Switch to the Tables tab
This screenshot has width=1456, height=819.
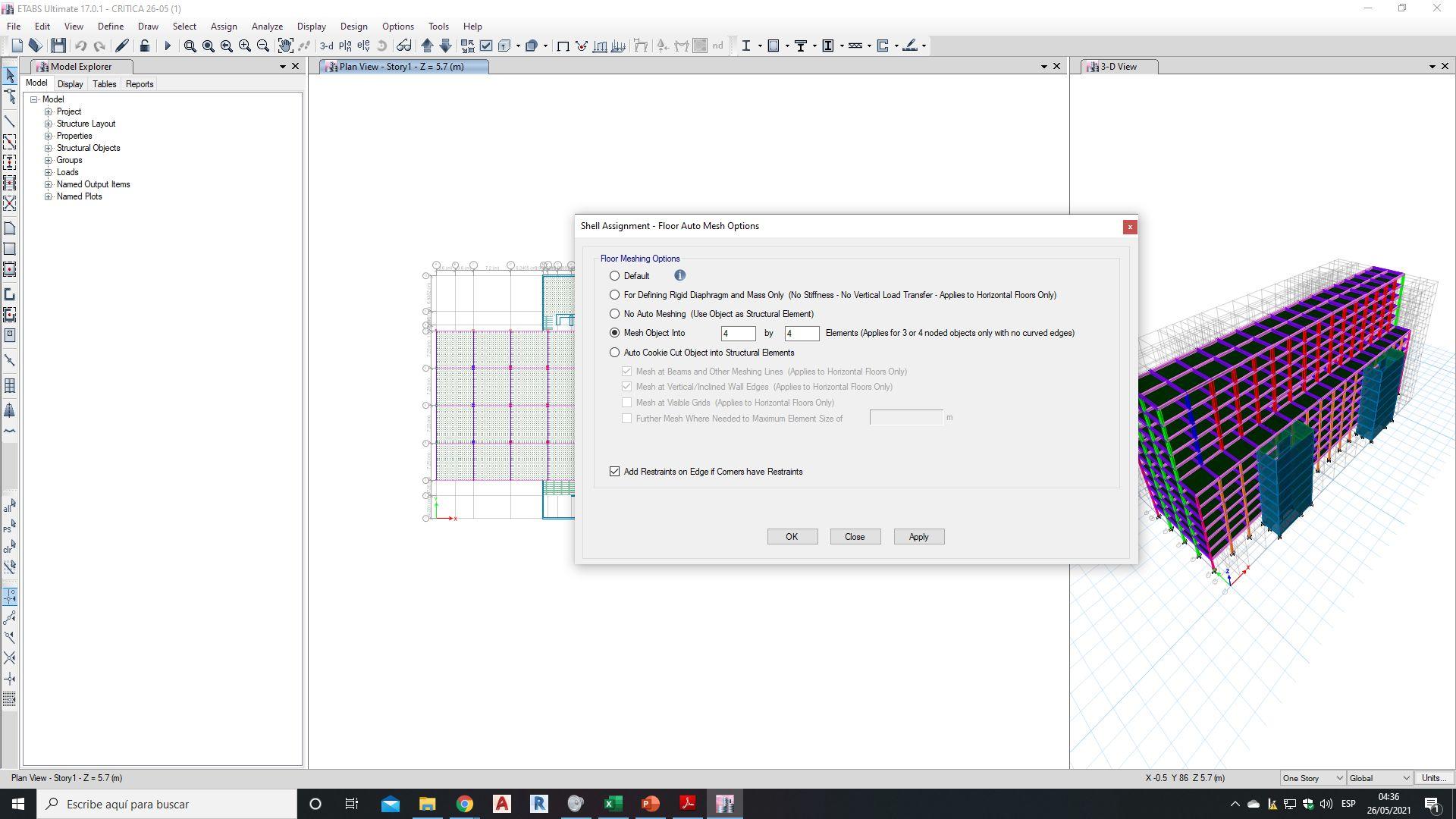pos(104,84)
